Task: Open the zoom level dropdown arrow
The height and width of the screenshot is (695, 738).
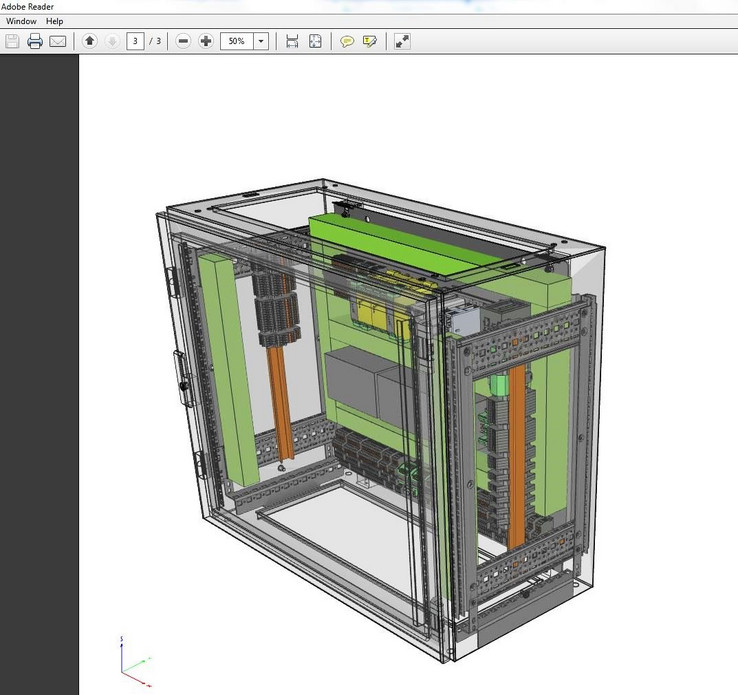Action: (x=261, y=41)
